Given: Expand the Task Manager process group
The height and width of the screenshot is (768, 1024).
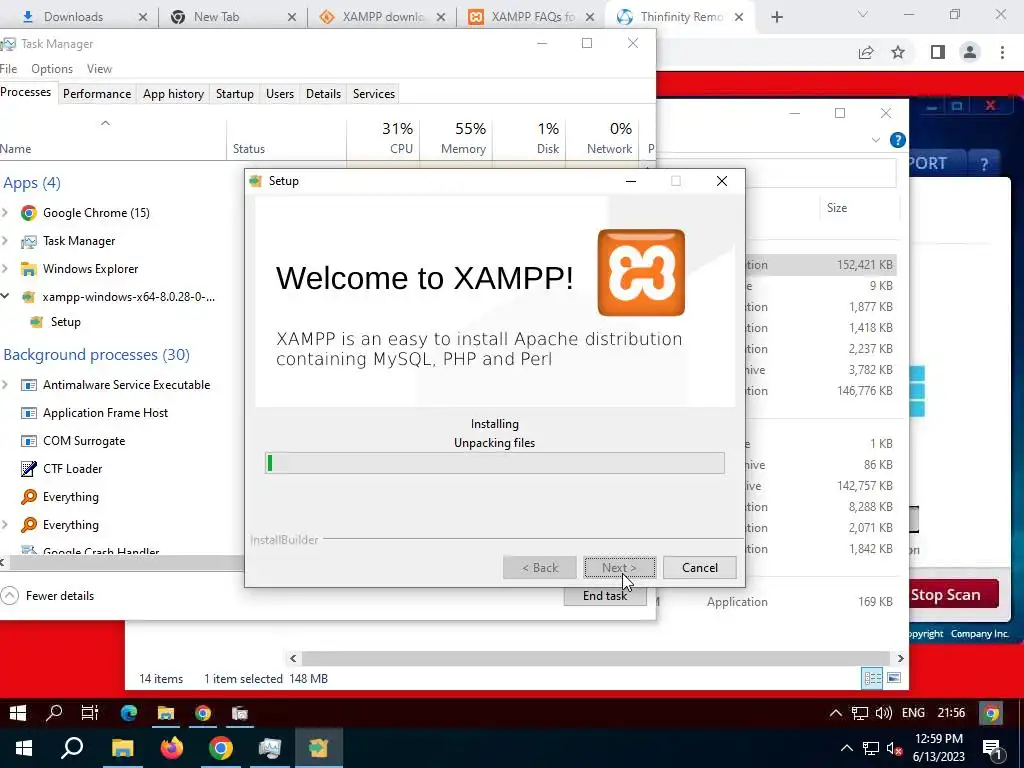Looking at the screenshot, I should click(x=5, y=241).
